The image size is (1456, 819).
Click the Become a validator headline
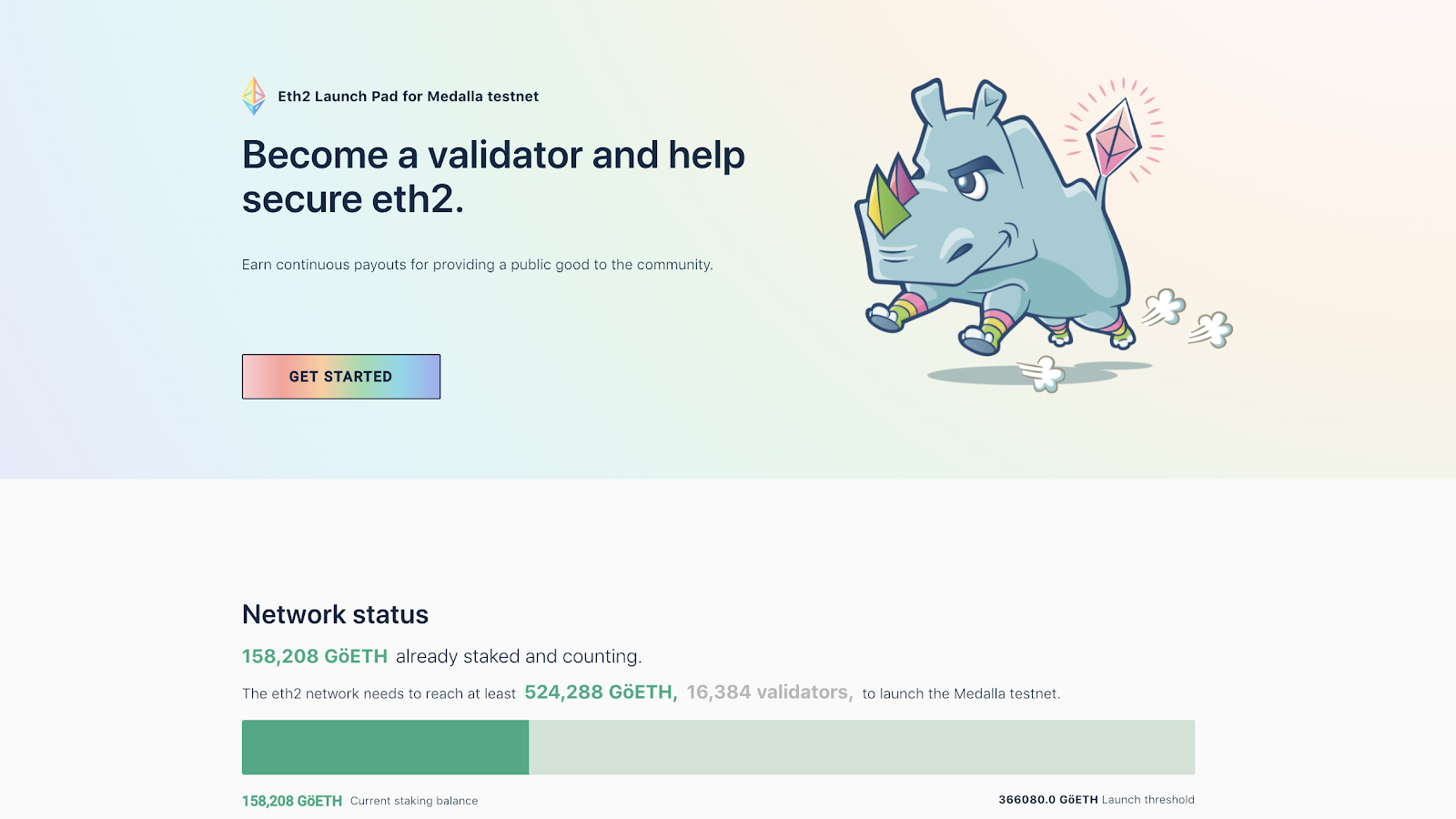pyautogui.click(x=493, y=177)
